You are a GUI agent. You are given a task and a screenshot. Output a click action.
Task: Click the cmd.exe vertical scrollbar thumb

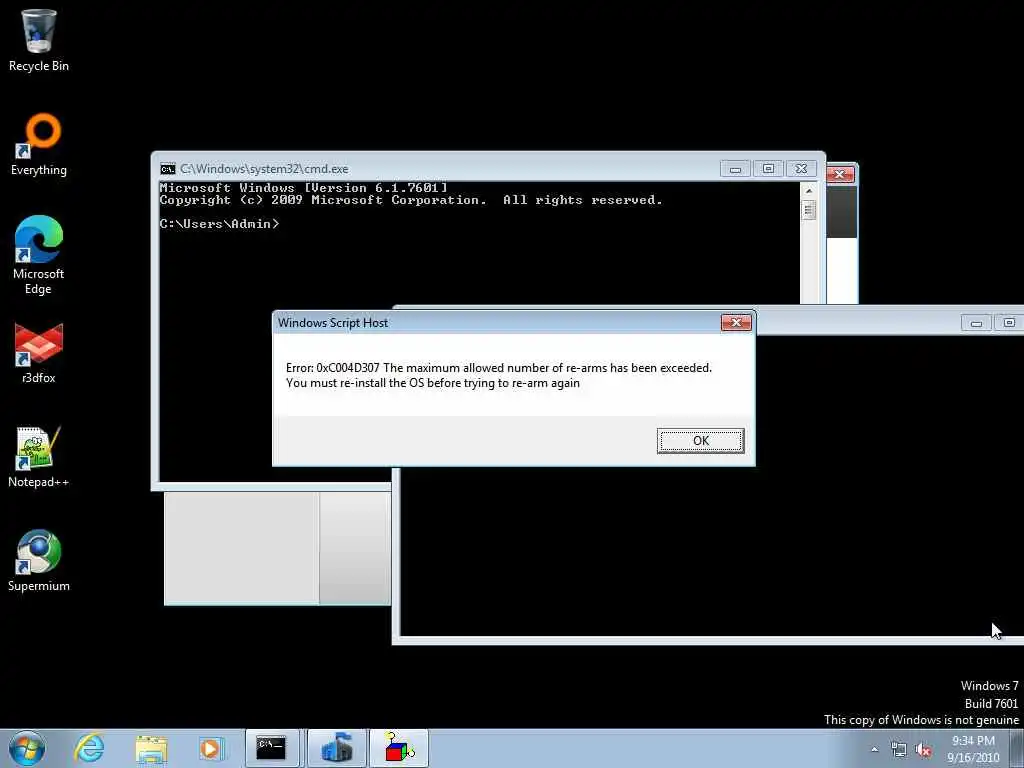[x=808, y=210]
